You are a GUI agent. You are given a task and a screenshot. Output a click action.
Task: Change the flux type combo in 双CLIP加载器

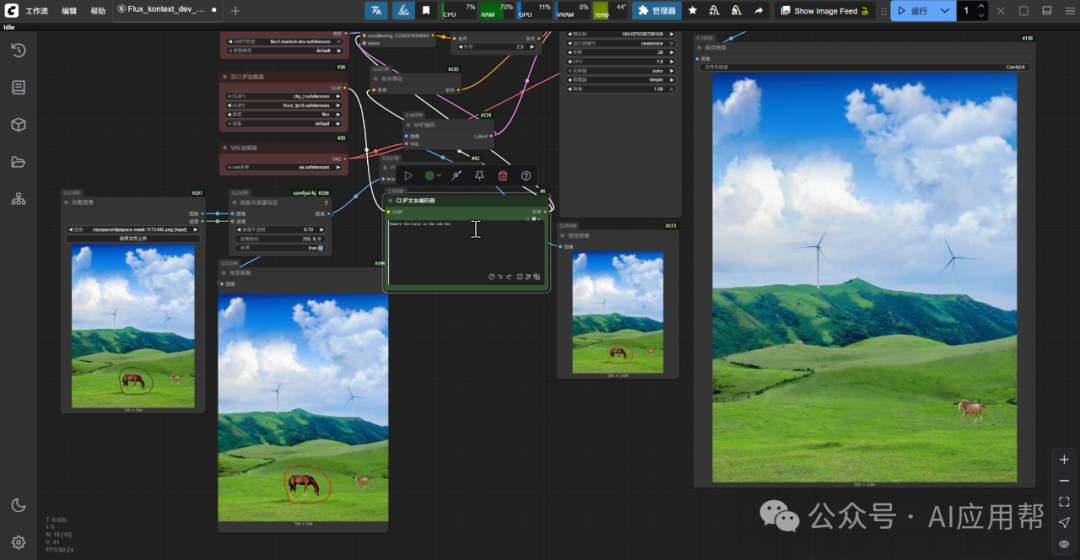284,114
